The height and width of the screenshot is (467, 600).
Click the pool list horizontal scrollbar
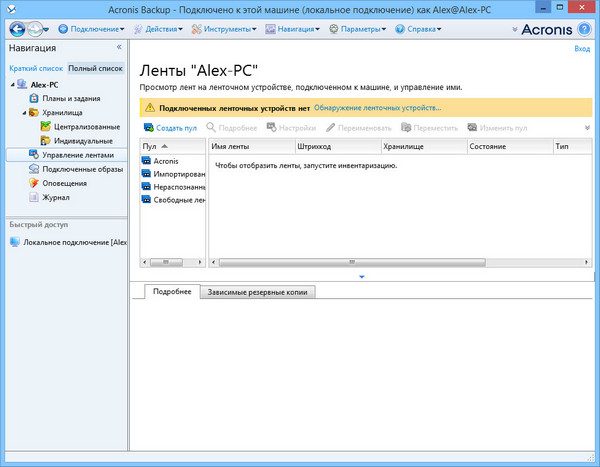172,262
